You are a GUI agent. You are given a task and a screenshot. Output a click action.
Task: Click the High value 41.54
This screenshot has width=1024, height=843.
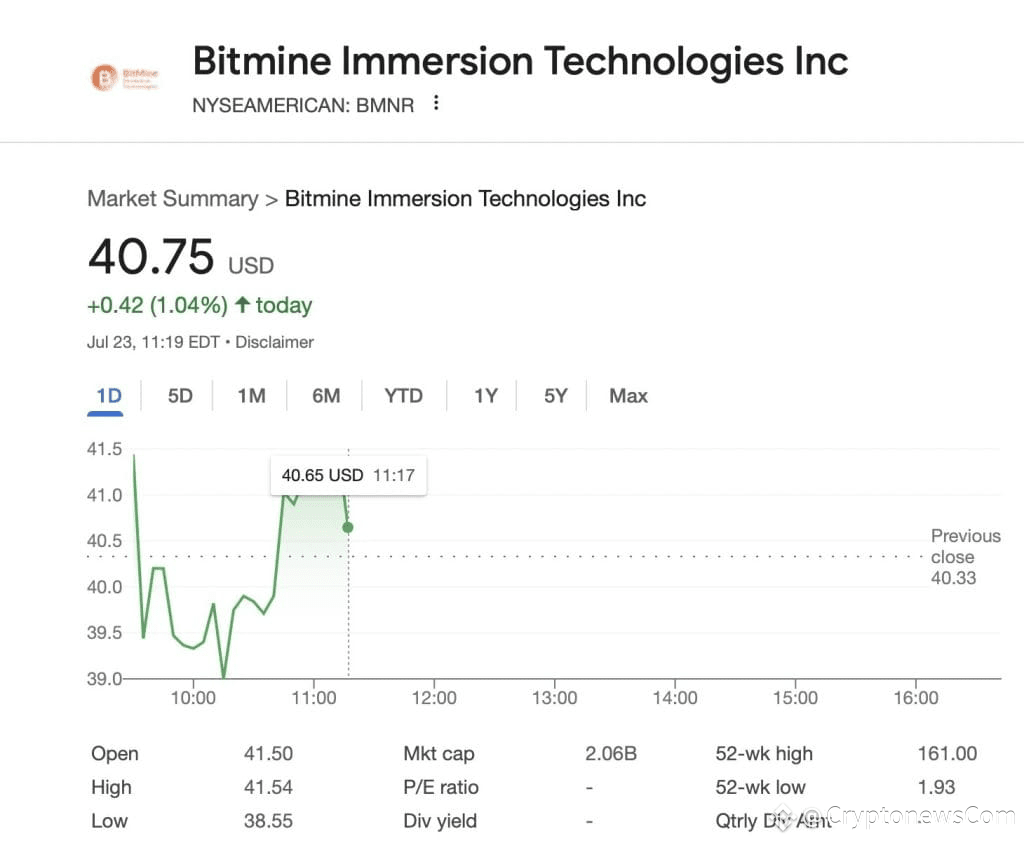(268, 787)
